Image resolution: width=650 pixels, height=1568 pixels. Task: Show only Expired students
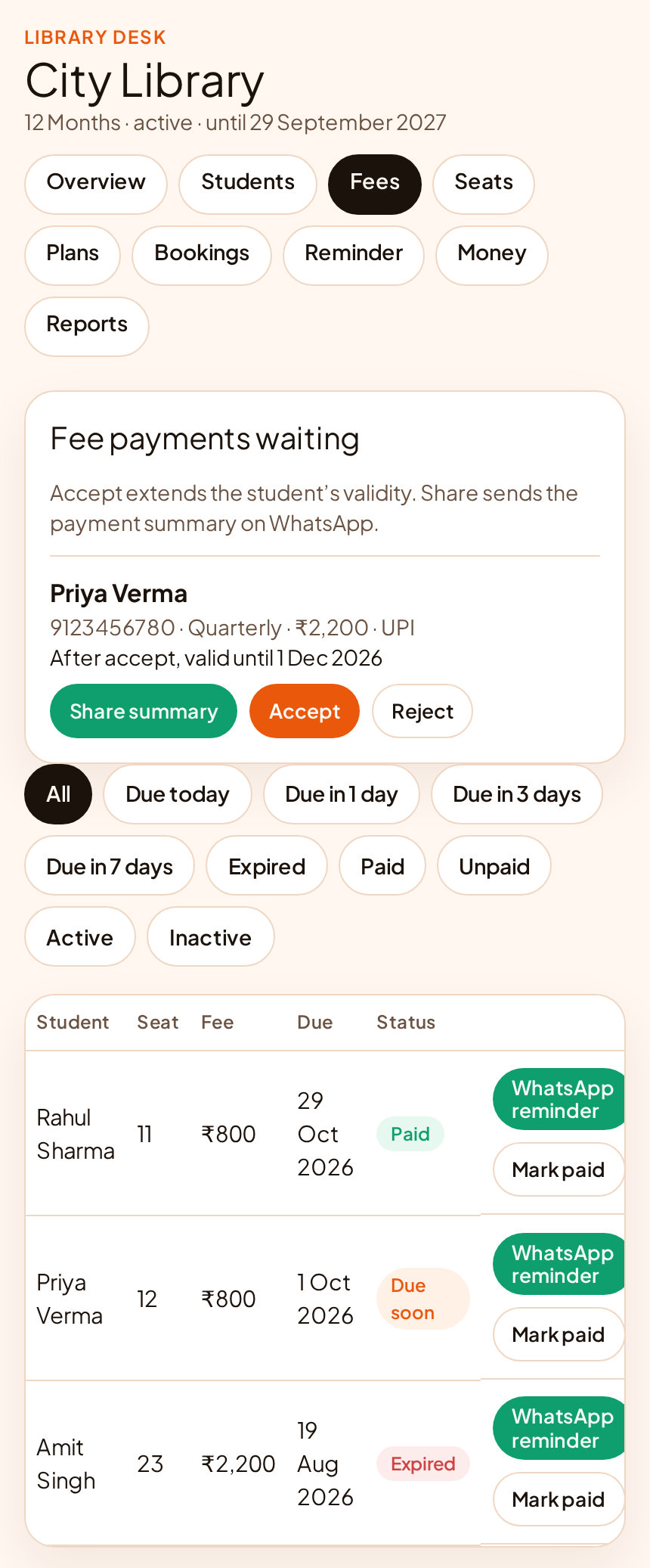[x=267, y=866]
